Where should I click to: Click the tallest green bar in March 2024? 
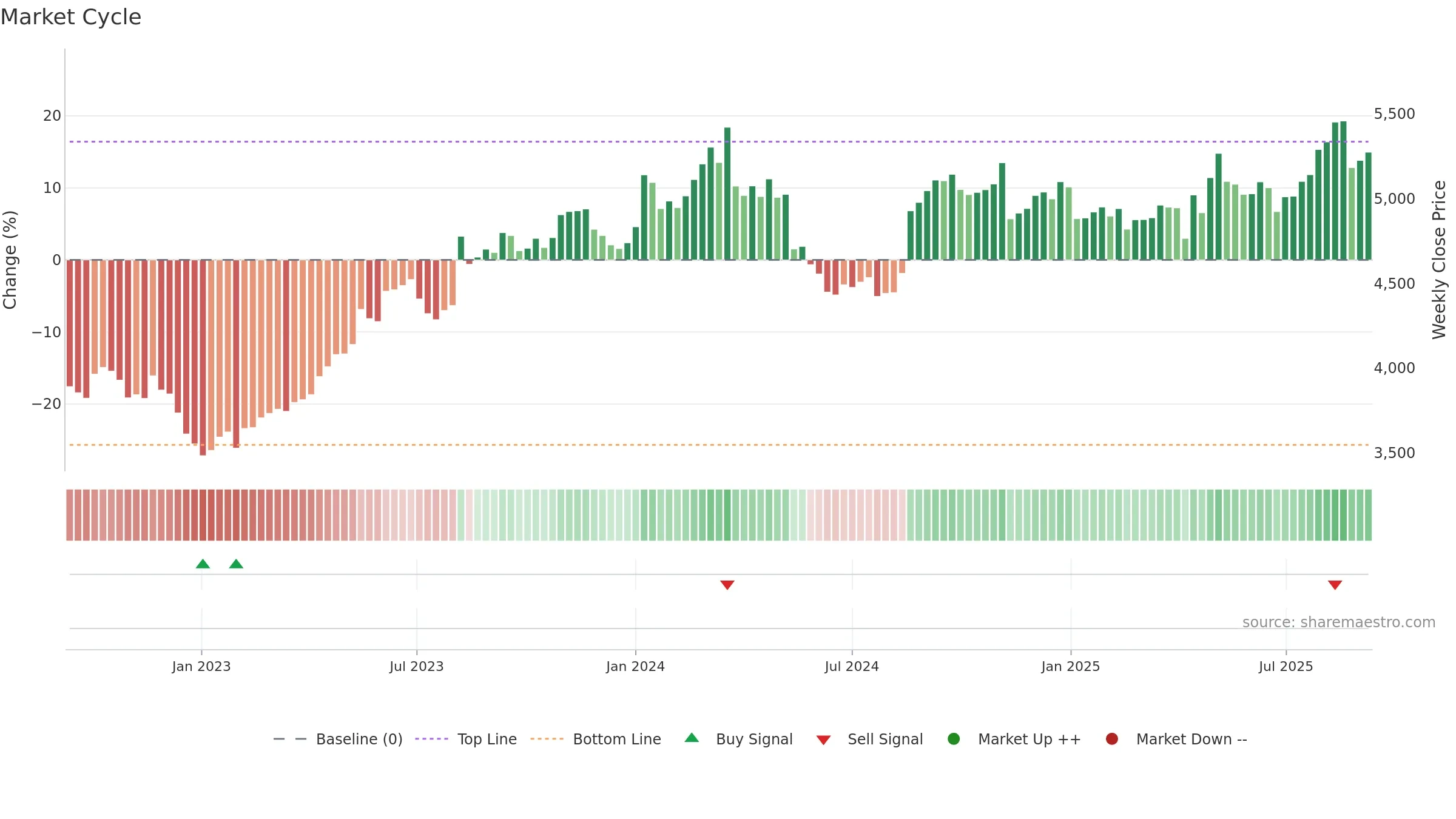[727, 194]
